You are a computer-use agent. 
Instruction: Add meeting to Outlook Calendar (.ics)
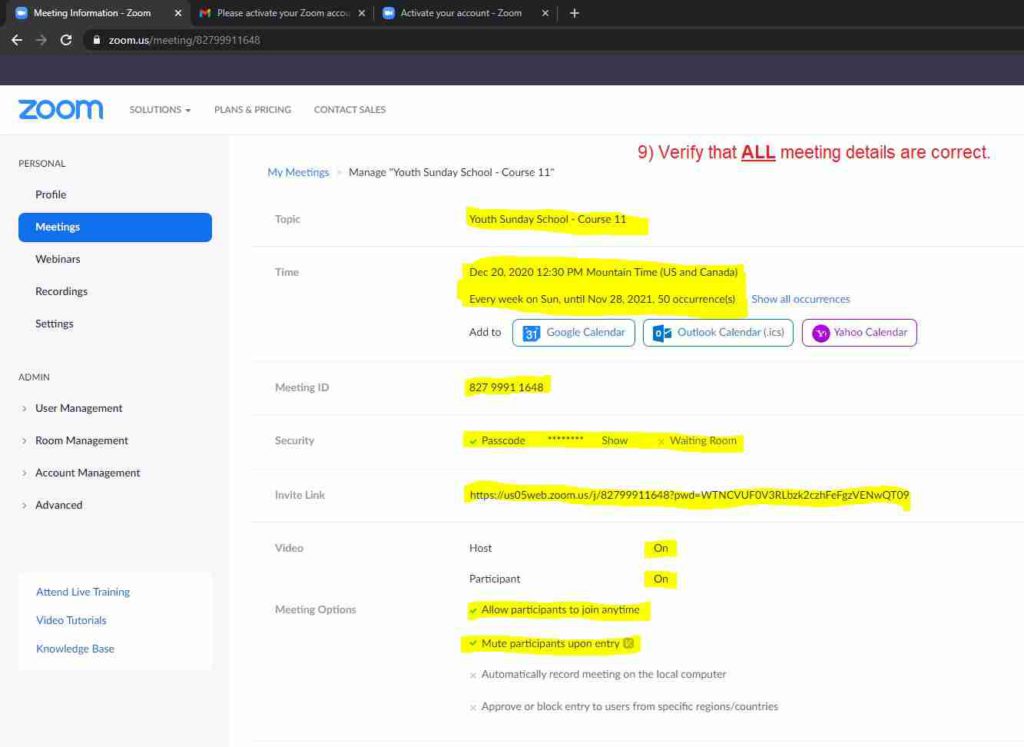718,333
